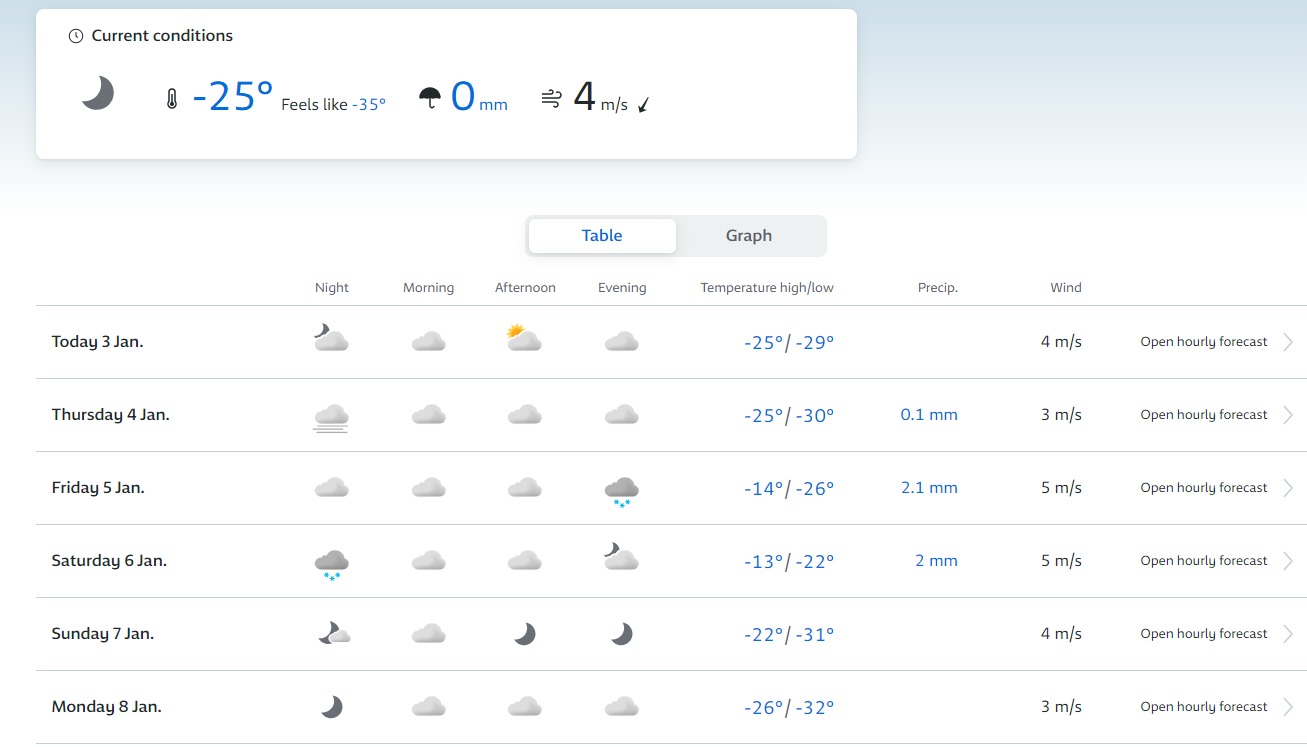
Task: Open hourly forecast for Friday 5 Jan.
Action: [1204, 488]
